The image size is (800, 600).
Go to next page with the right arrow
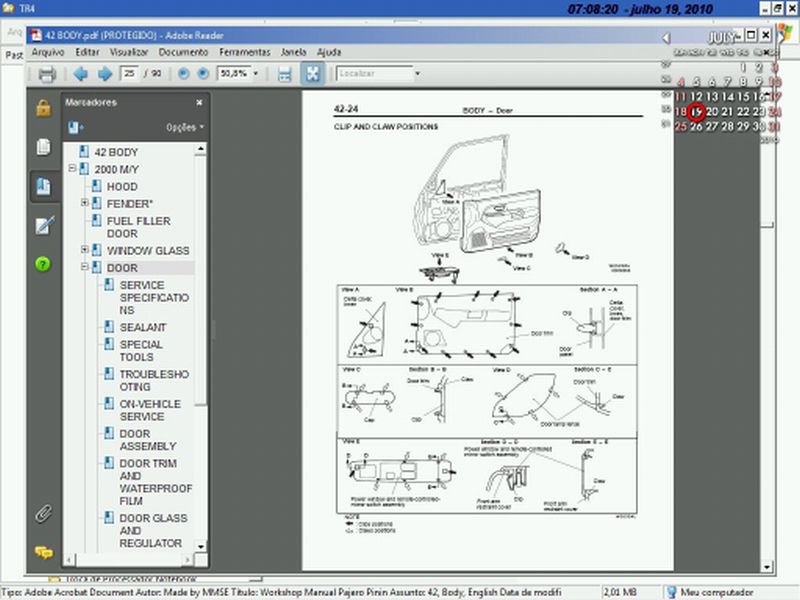tap(105, 74)
